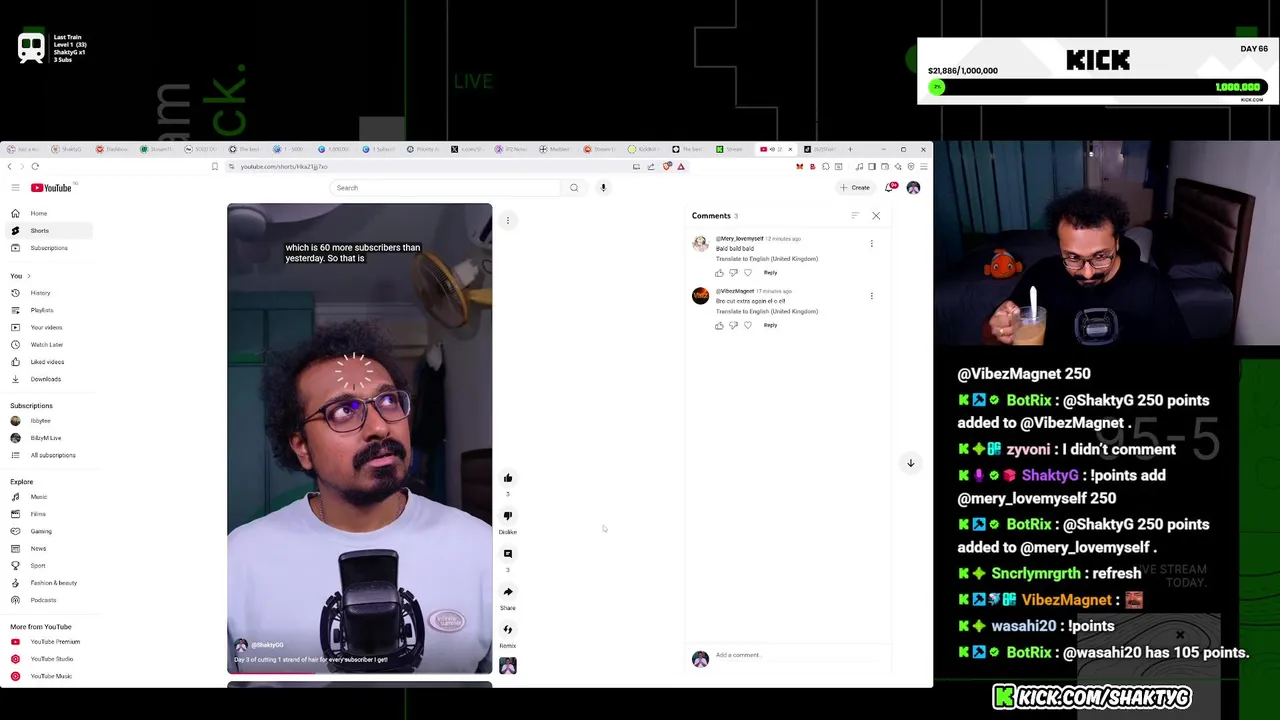Open YouTube notifications bell
This screenshot has height=720, width=1280.
point(890,188)
